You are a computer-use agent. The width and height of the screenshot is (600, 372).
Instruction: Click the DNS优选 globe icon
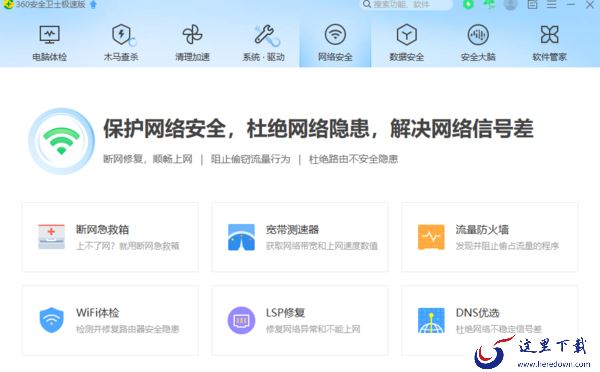click(x=431, y=320)
